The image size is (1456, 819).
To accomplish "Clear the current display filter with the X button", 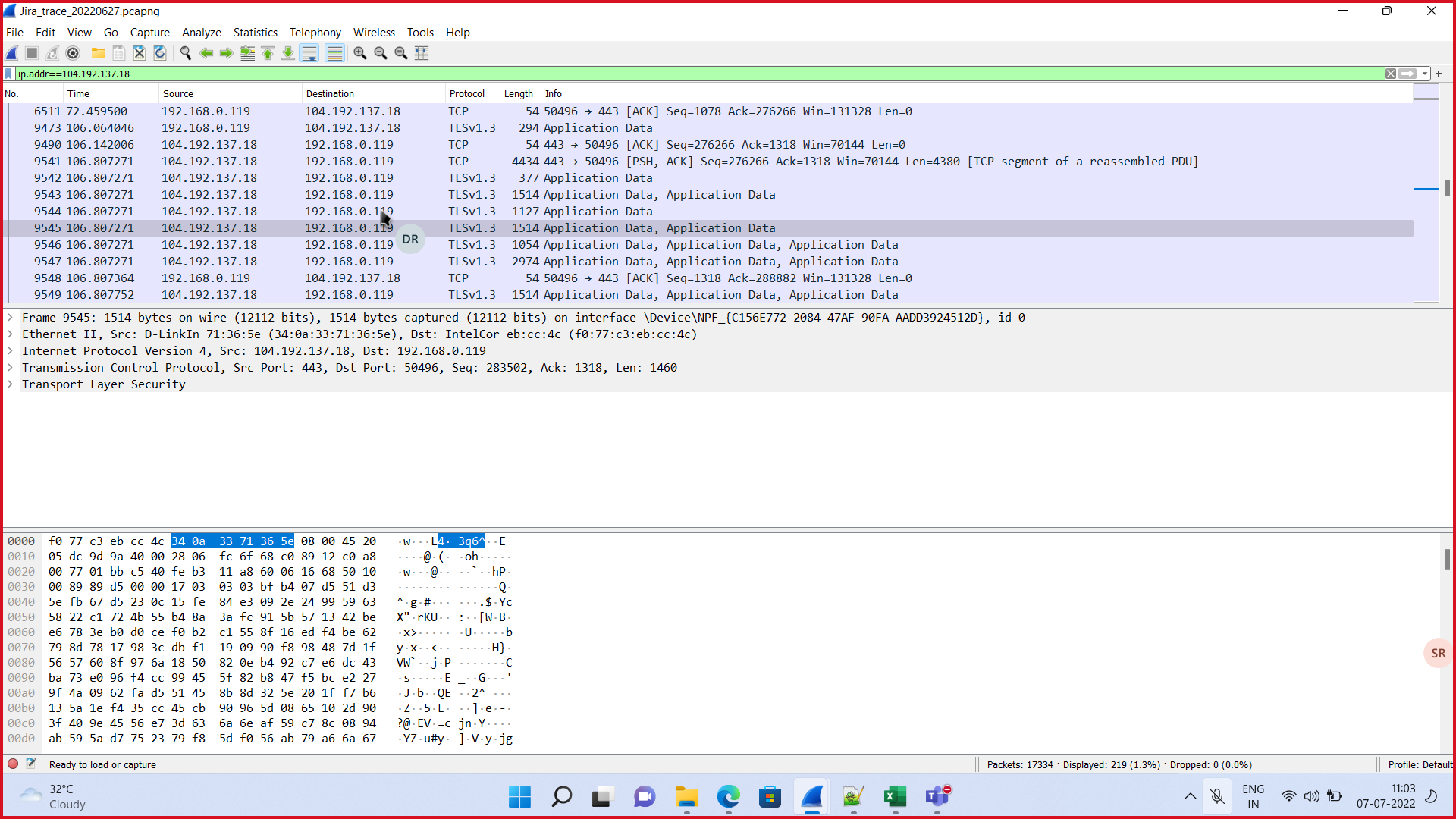I will click(1391, 74).
